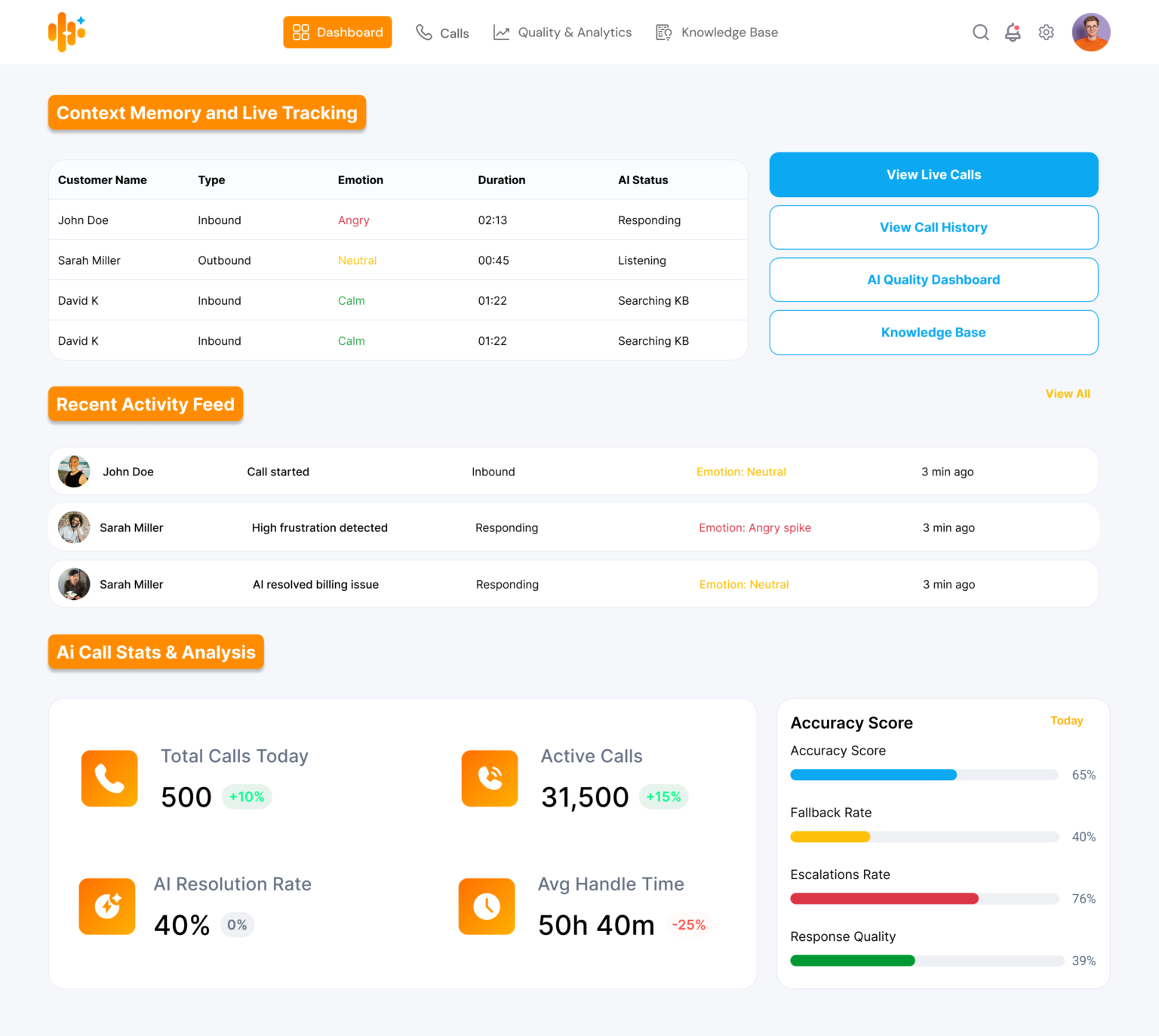The image size is (1159, 1036).
Task: Open the Today filter on Accuracy Score
Action: [x=1066, y=721]
